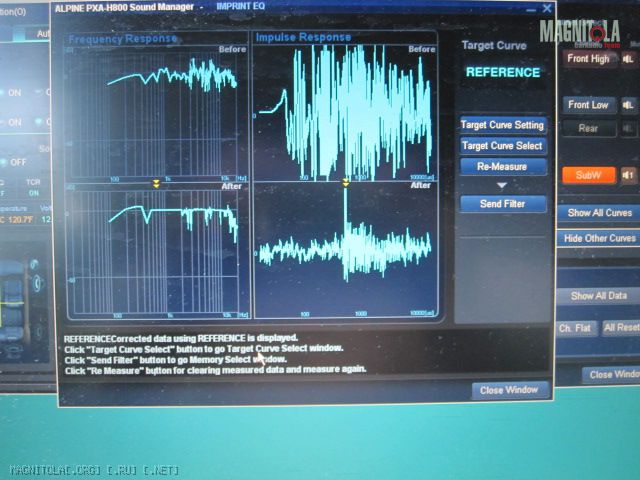The image size is (640, 480).
Task: Select Rear channel in background window
Action: pyautogui.click(x=589, y=129)
